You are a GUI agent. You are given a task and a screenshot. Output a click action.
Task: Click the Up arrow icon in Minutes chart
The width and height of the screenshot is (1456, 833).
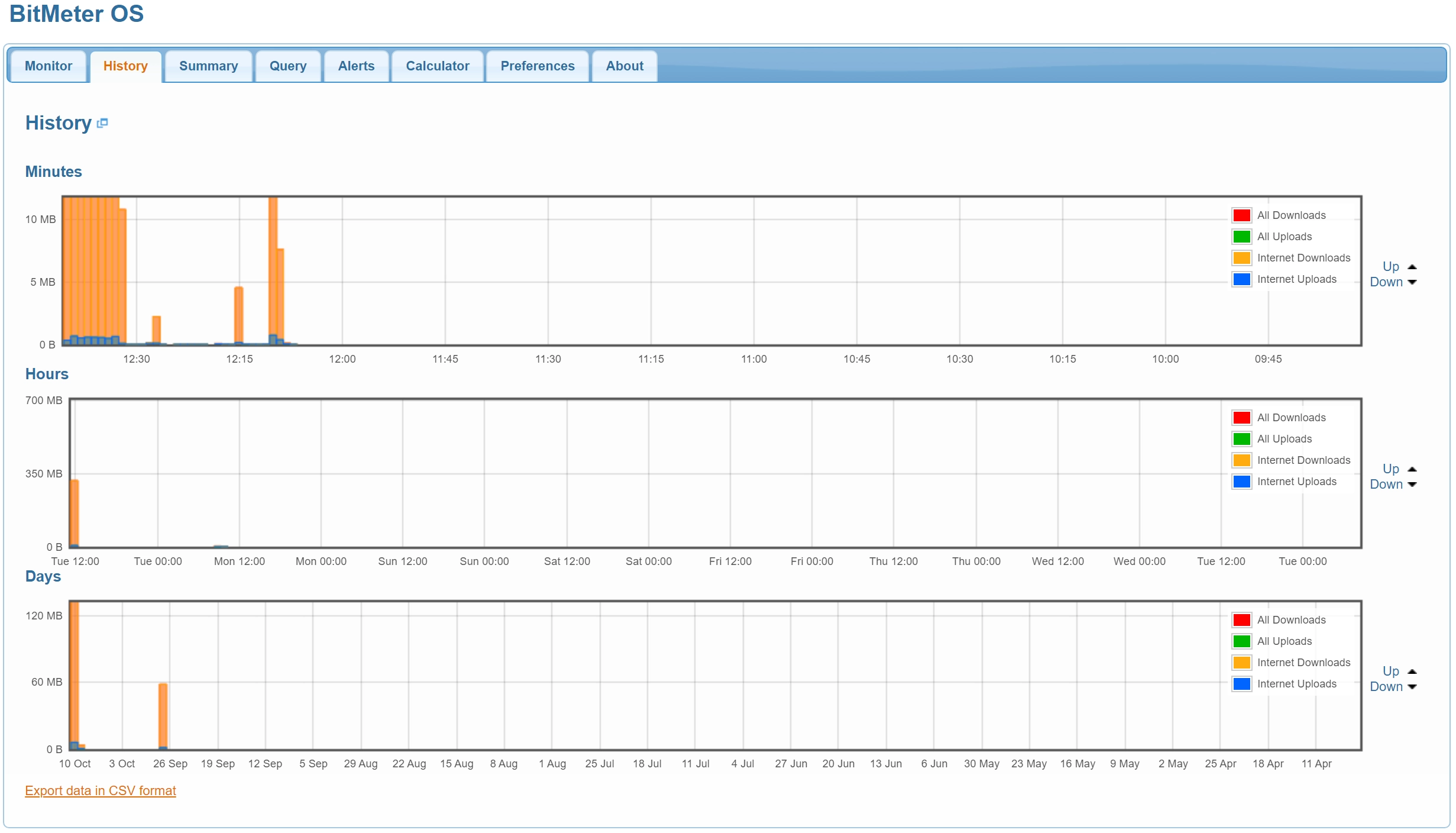[1413, 267]
